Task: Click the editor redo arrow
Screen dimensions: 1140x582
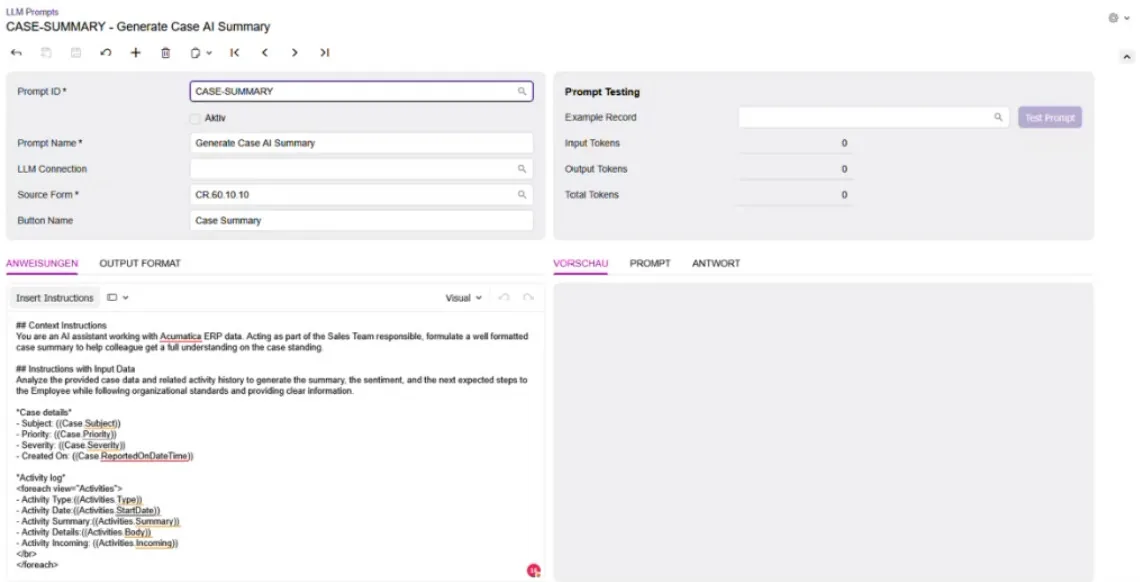Action: click(x=529, y=298)
